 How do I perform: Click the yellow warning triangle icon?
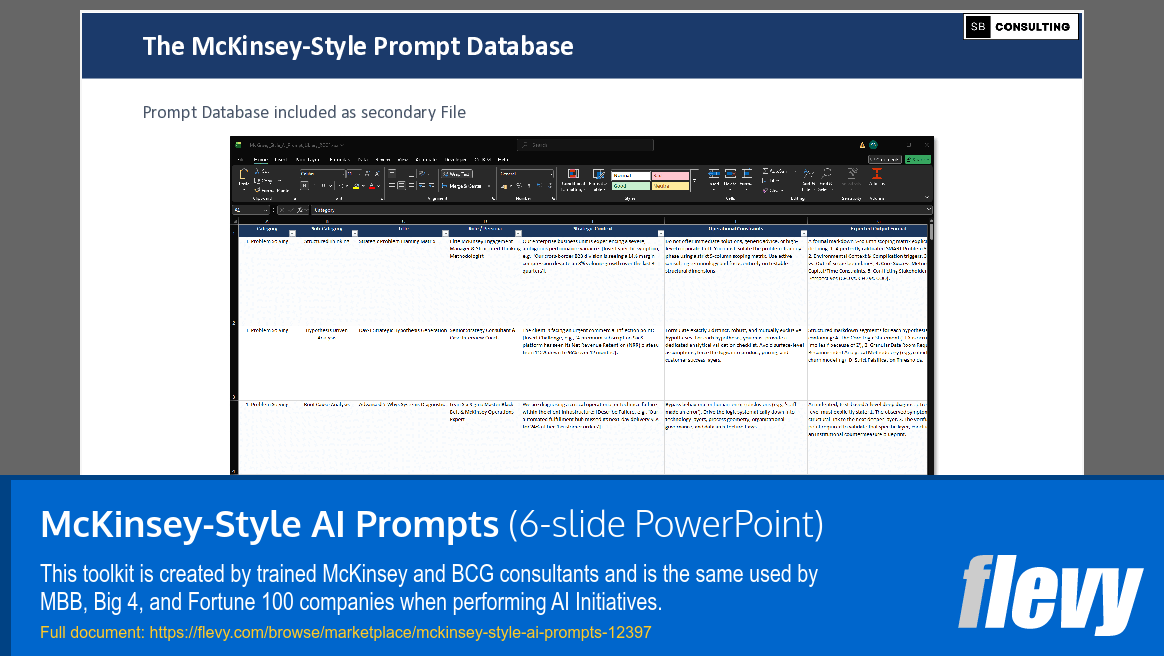862,145
